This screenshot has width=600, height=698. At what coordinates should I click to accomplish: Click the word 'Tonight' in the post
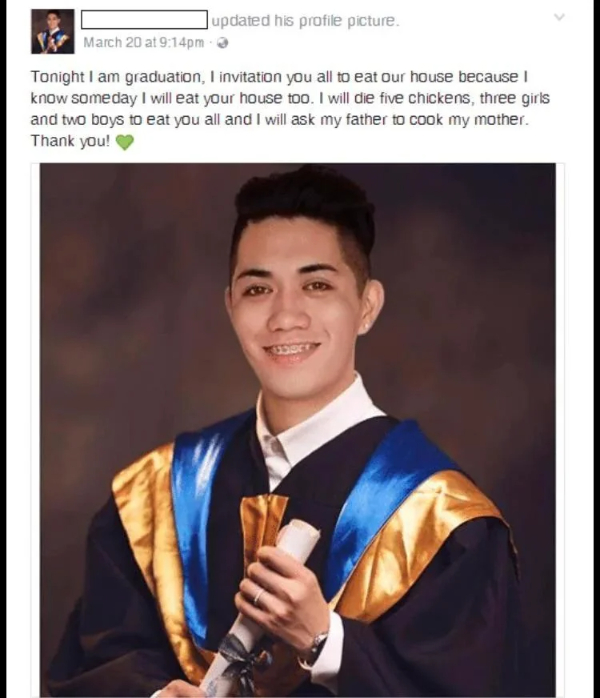tap(57, 77)
